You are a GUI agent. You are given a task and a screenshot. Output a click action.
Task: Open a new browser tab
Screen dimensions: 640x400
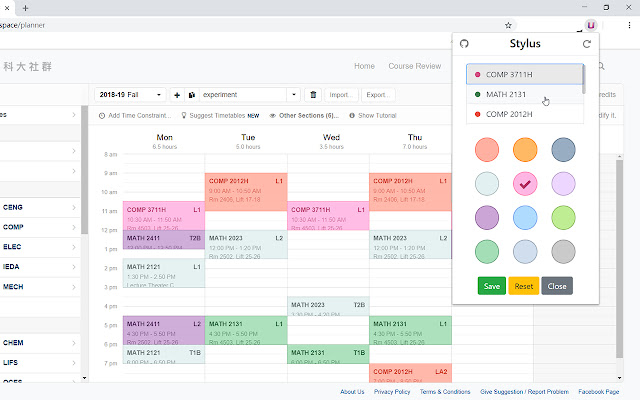click(x=25, y=8)
